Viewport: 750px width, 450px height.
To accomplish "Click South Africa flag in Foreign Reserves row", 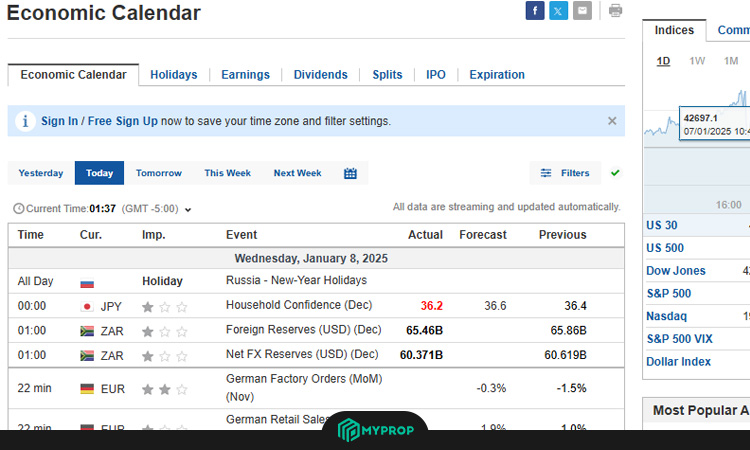I will coord(87,331).
